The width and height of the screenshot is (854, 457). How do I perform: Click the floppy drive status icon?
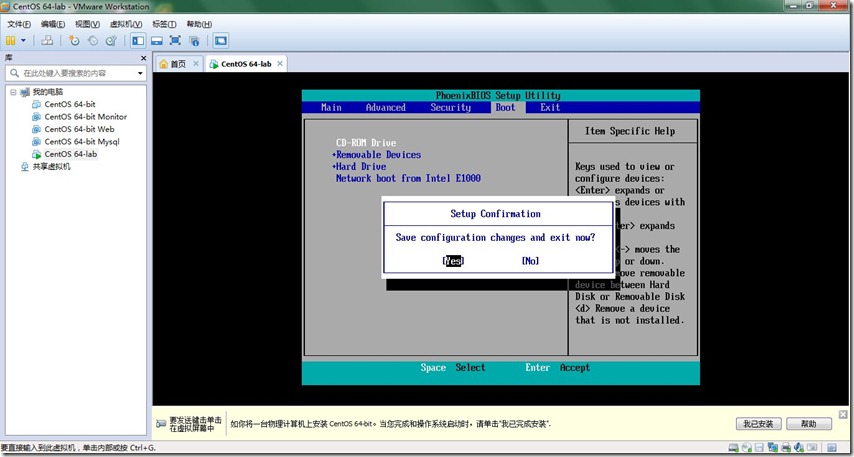pos(759,447)
